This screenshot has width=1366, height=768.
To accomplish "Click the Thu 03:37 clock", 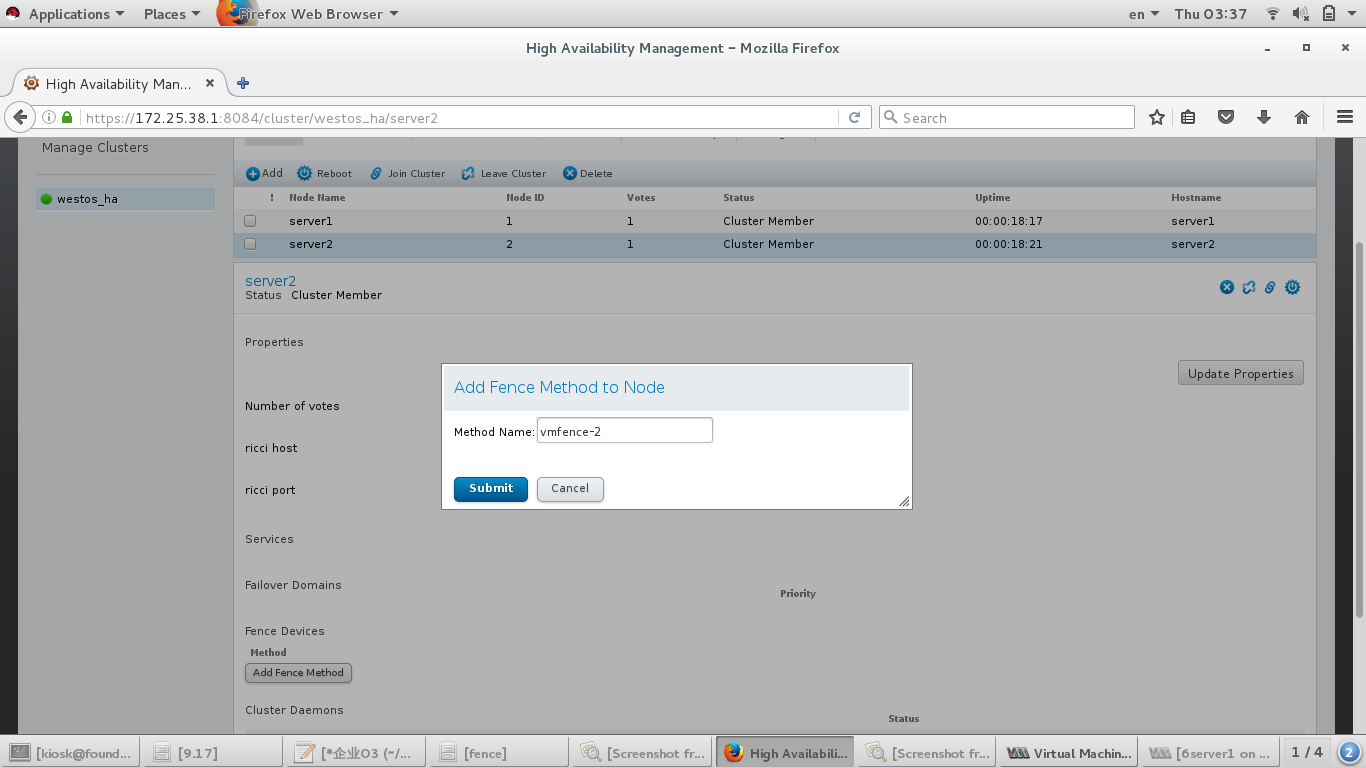I will point(1211,14).
